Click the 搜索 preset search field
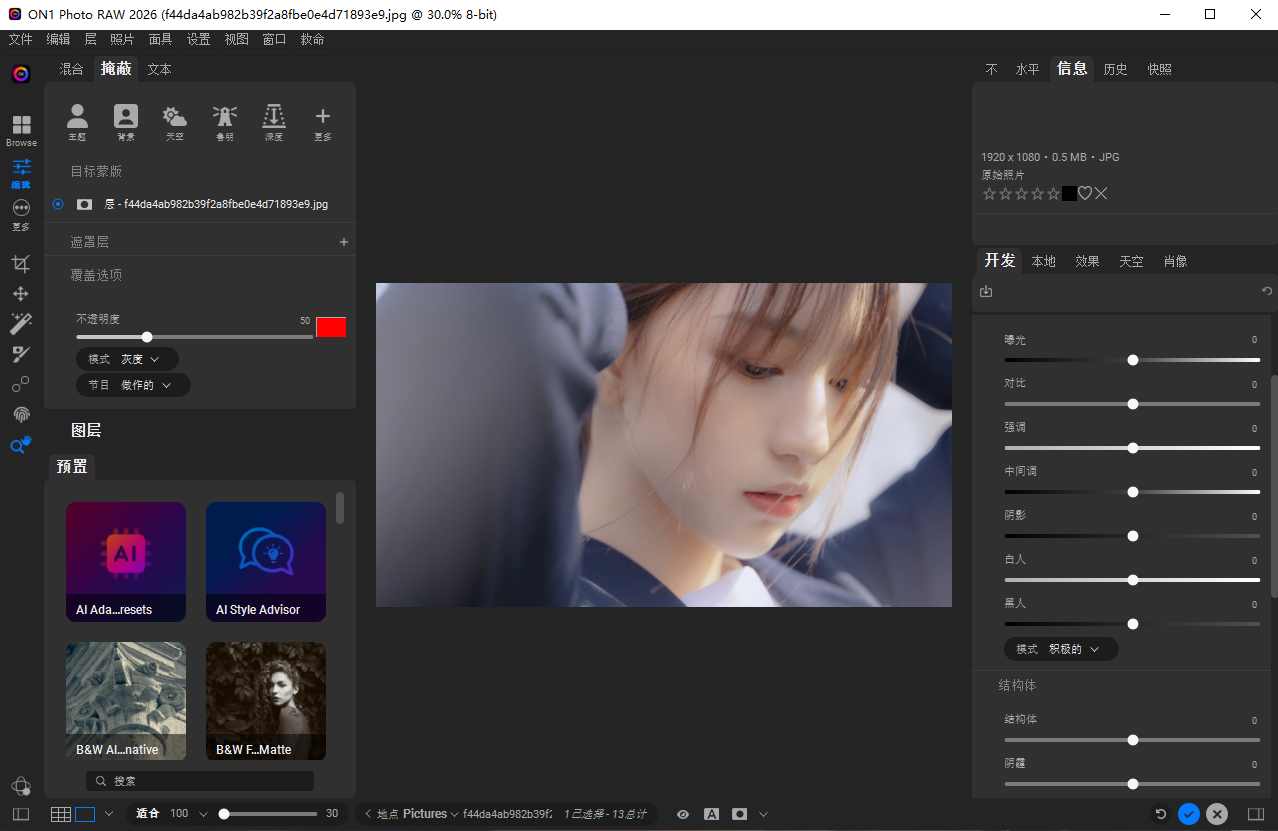 tap(200, 781)
